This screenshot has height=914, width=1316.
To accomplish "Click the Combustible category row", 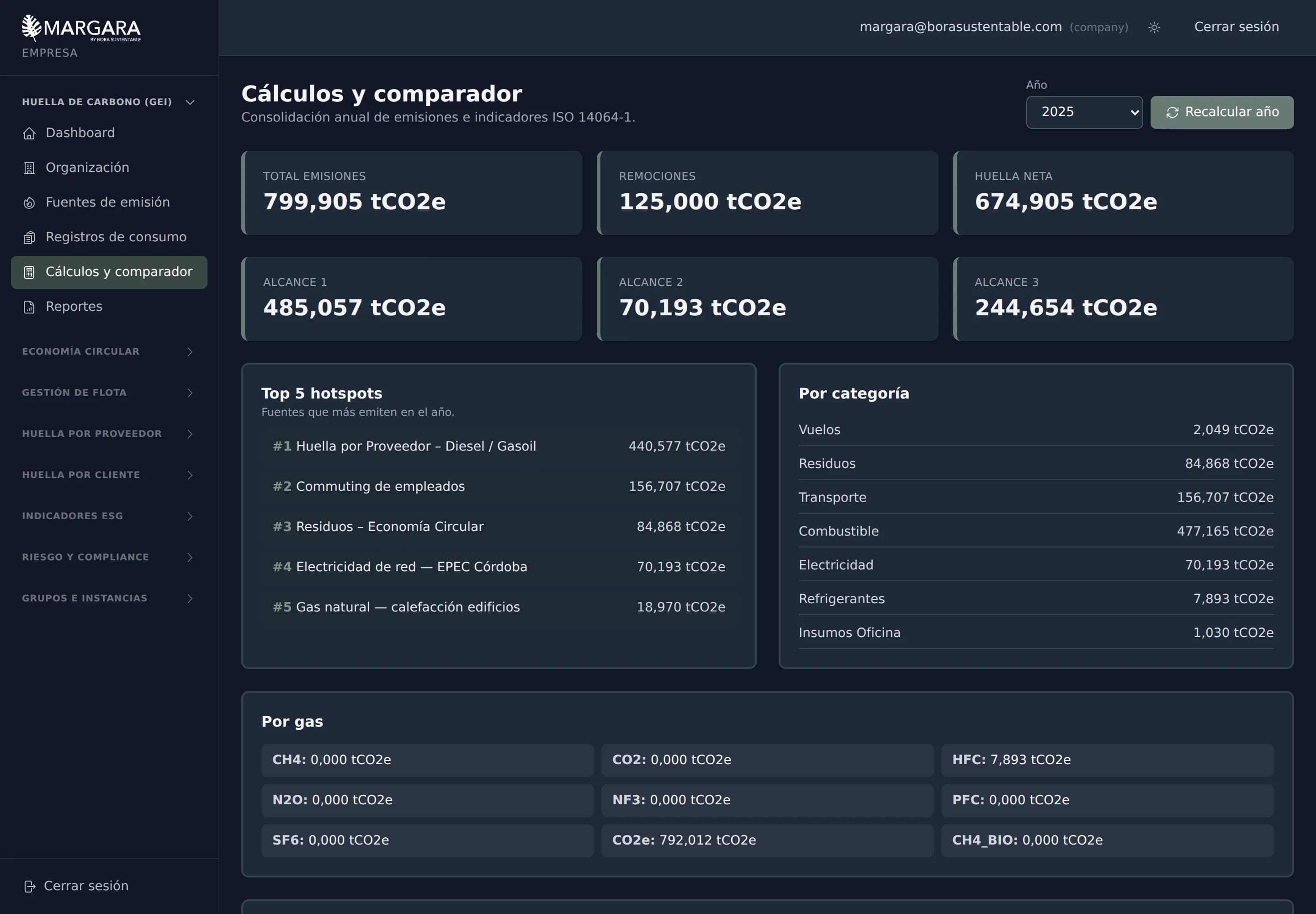I will [1036, 531].
